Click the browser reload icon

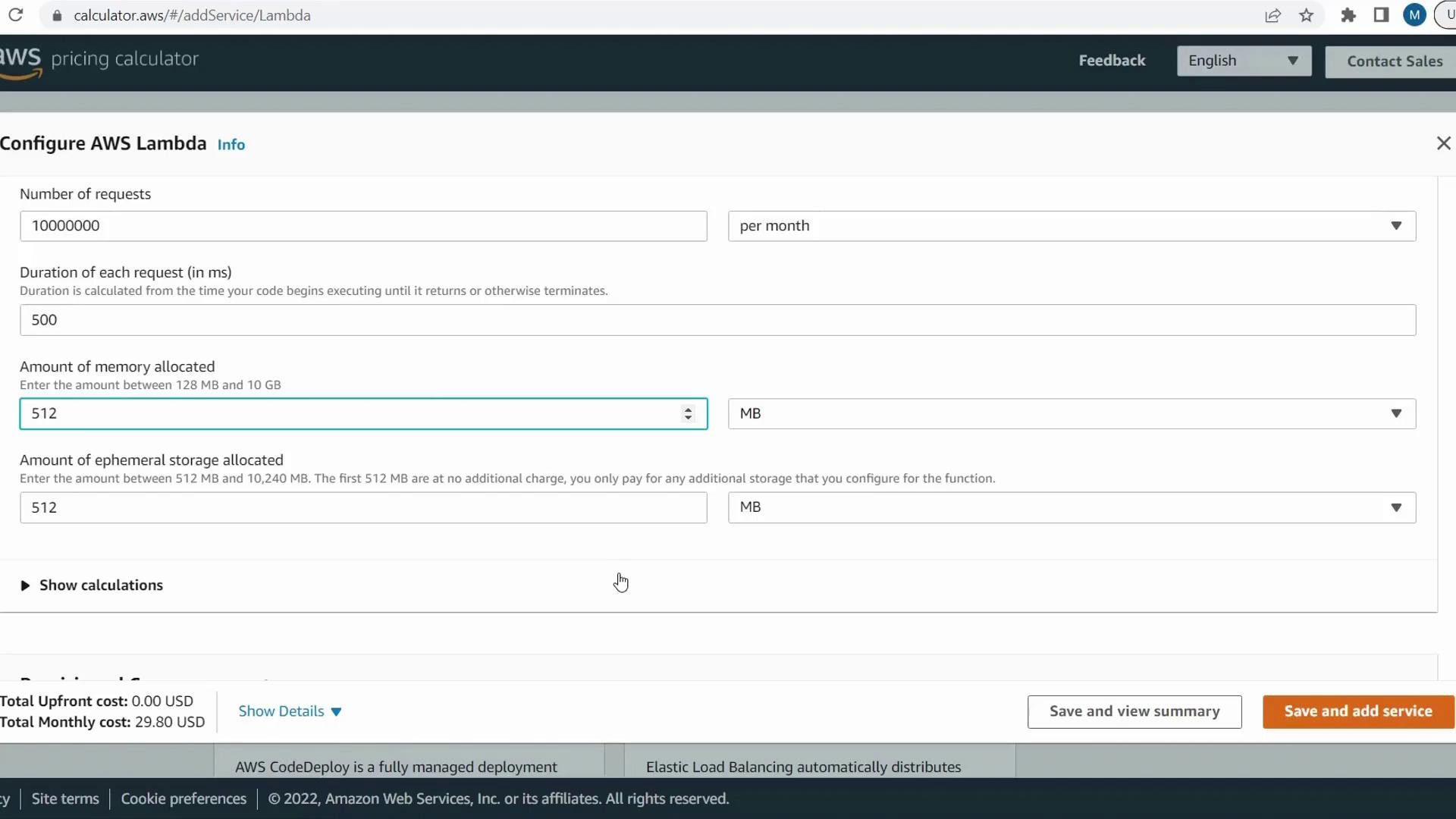point(15,15)
